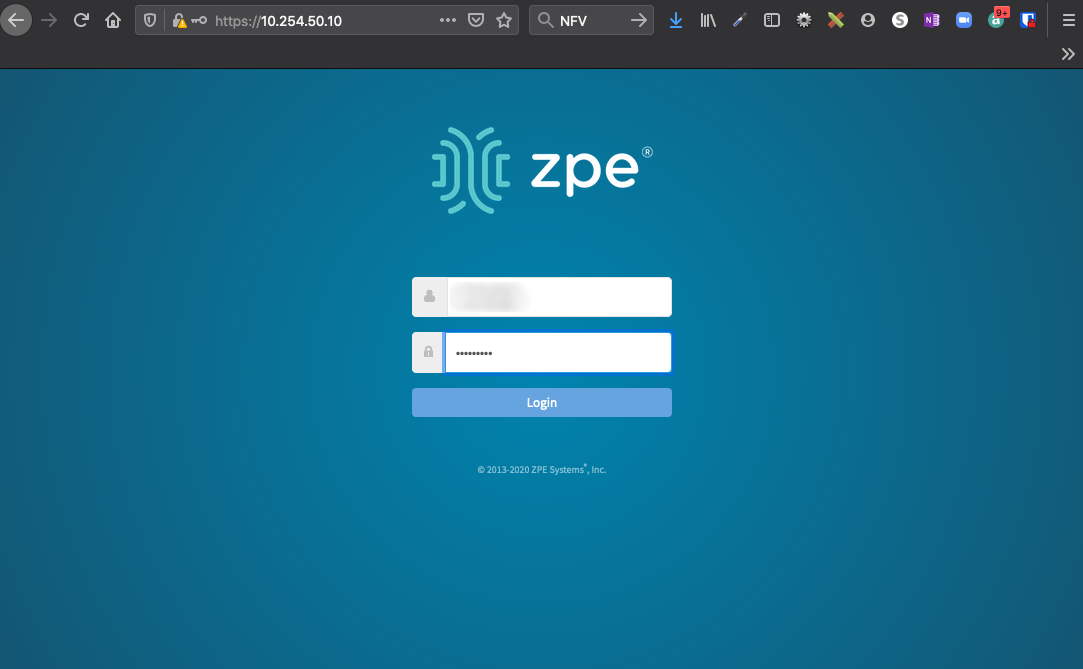1083x669 pixels.
Task: Open the Bitwarden shield extension
Action: (x=1028, y=20)
